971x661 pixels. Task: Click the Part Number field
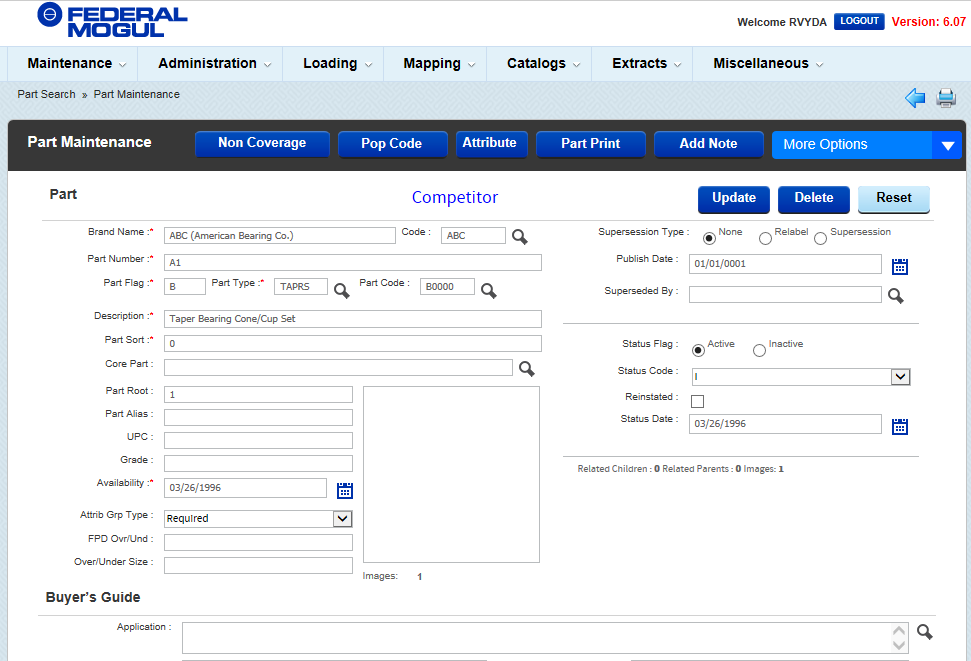352,263
